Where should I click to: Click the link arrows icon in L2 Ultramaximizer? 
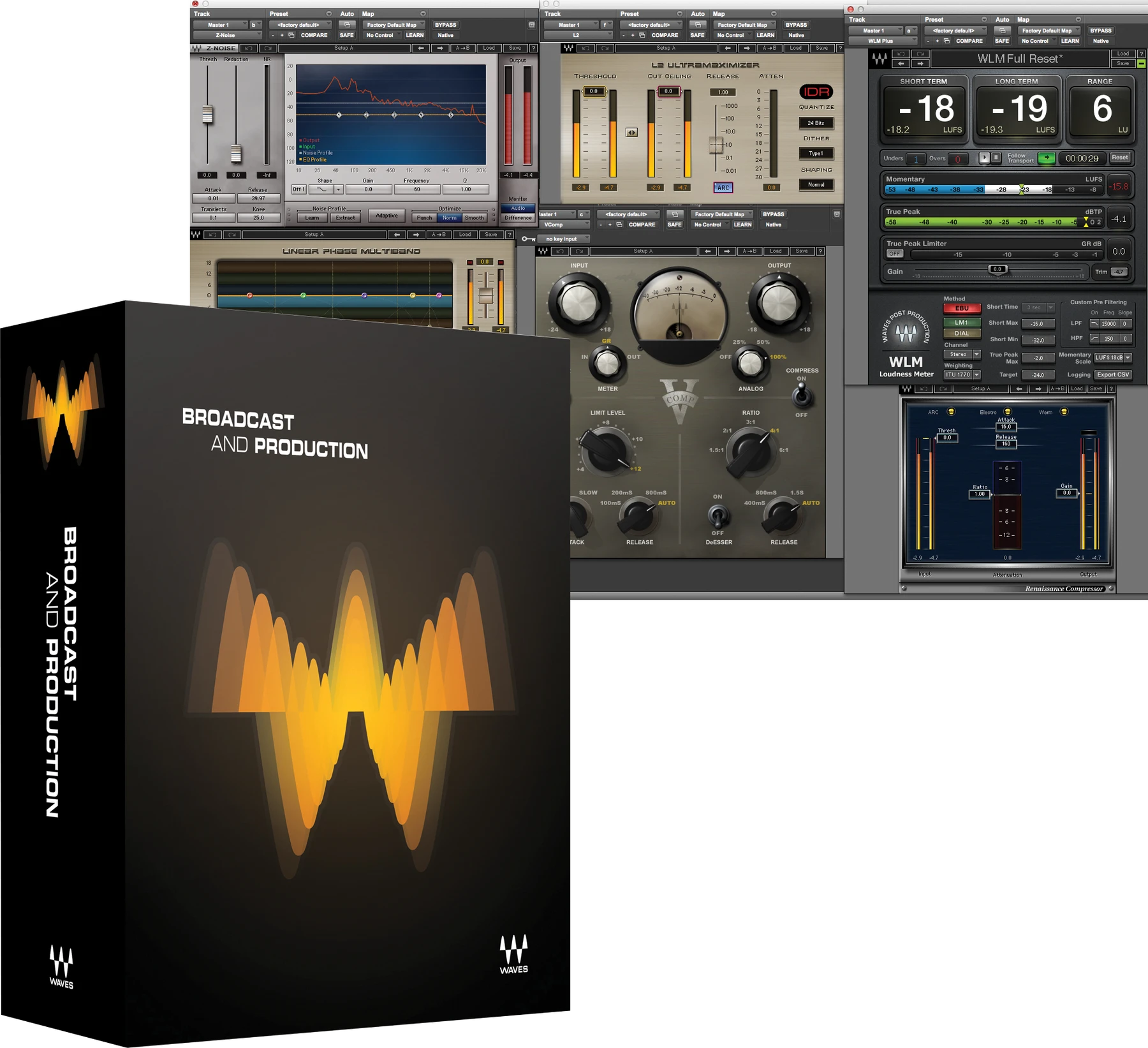point(631,133)
